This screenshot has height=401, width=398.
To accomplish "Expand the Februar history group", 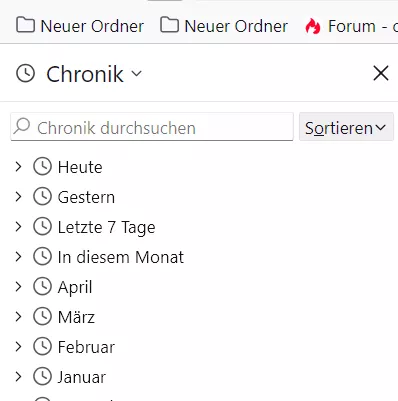I will [x=18, y=346].
